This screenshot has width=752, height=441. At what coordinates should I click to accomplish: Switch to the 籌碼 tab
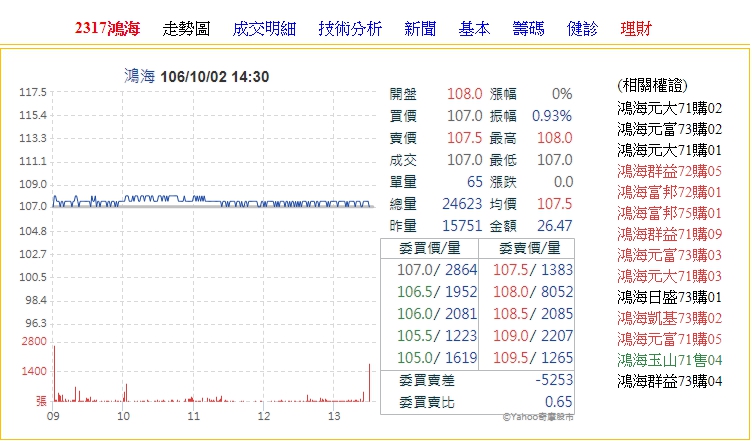coord(529,29)
